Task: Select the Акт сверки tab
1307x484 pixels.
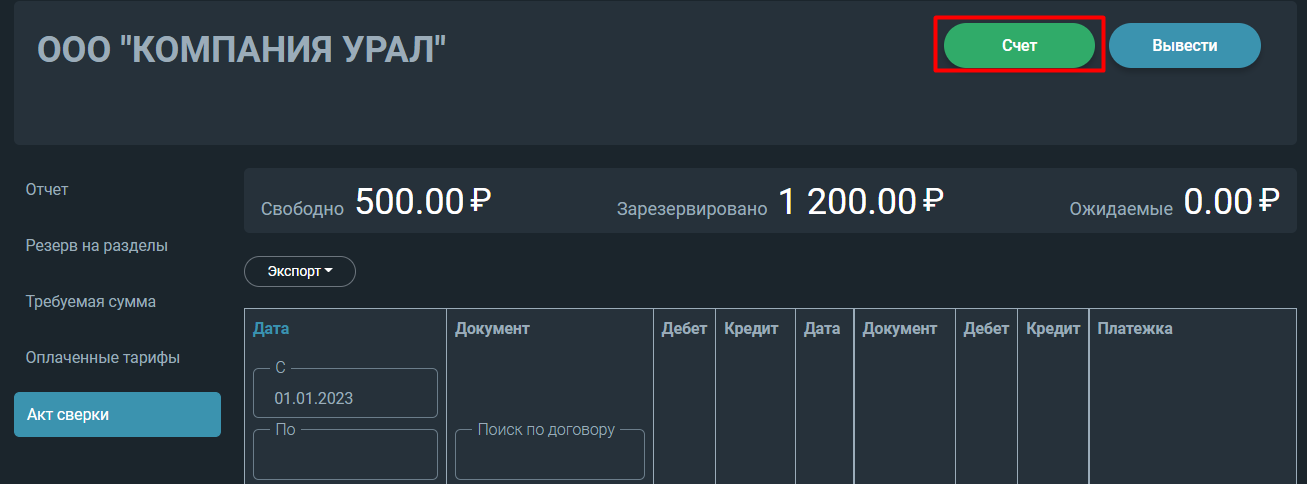Action: tap(117, 414)
